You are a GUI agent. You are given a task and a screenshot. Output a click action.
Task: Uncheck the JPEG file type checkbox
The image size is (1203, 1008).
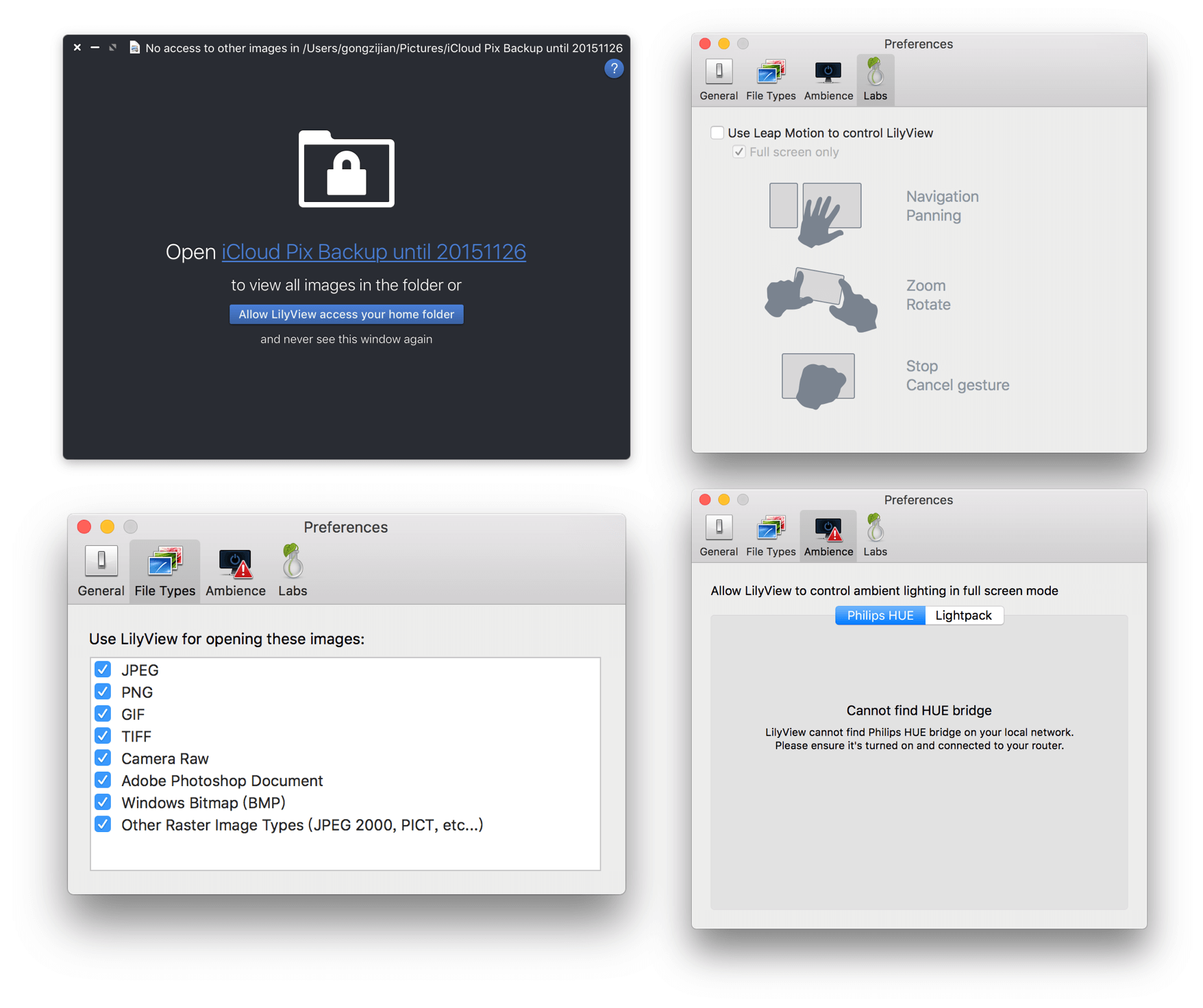(103, 670)
